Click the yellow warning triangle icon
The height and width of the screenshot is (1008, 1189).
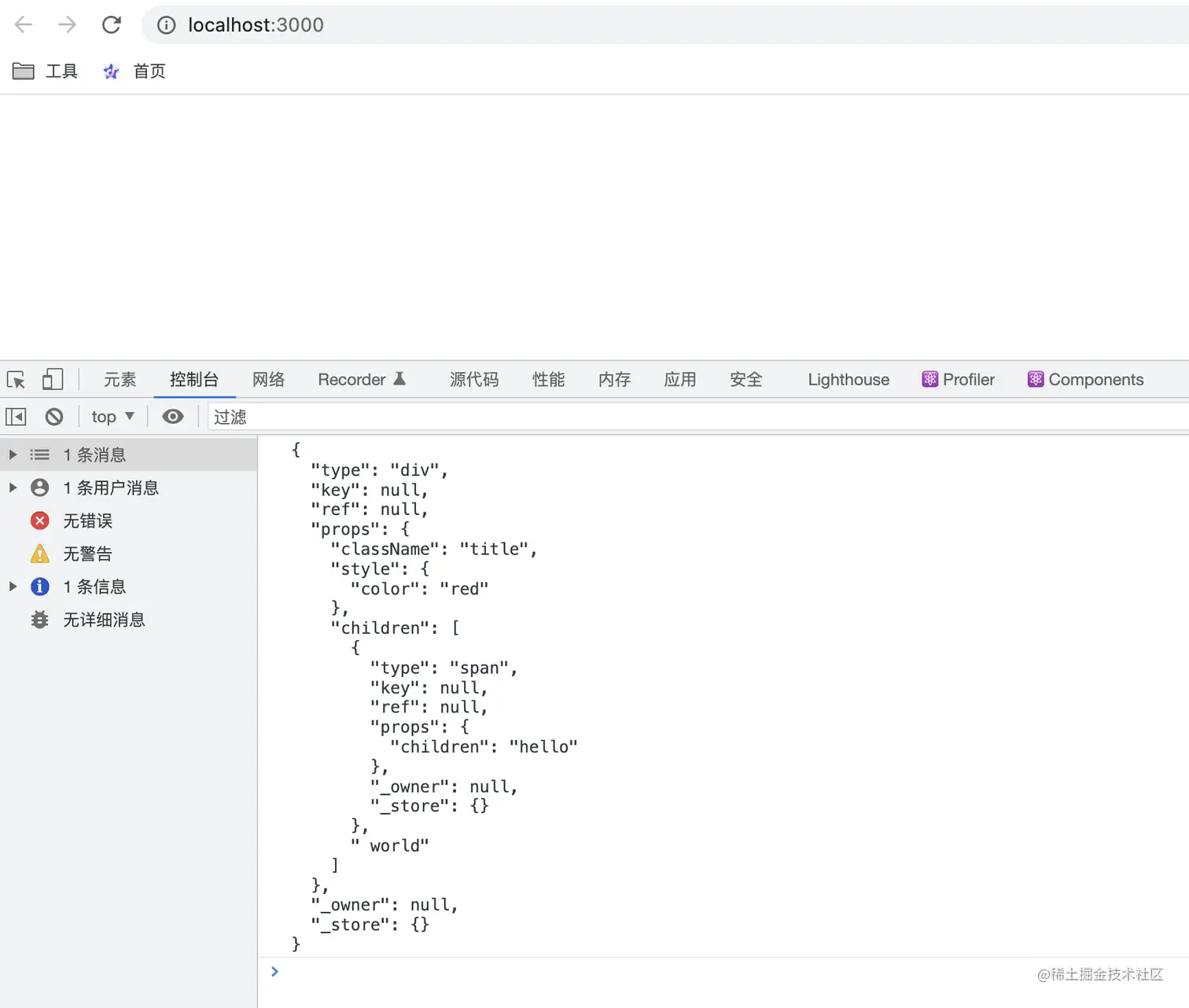(39, 554)
